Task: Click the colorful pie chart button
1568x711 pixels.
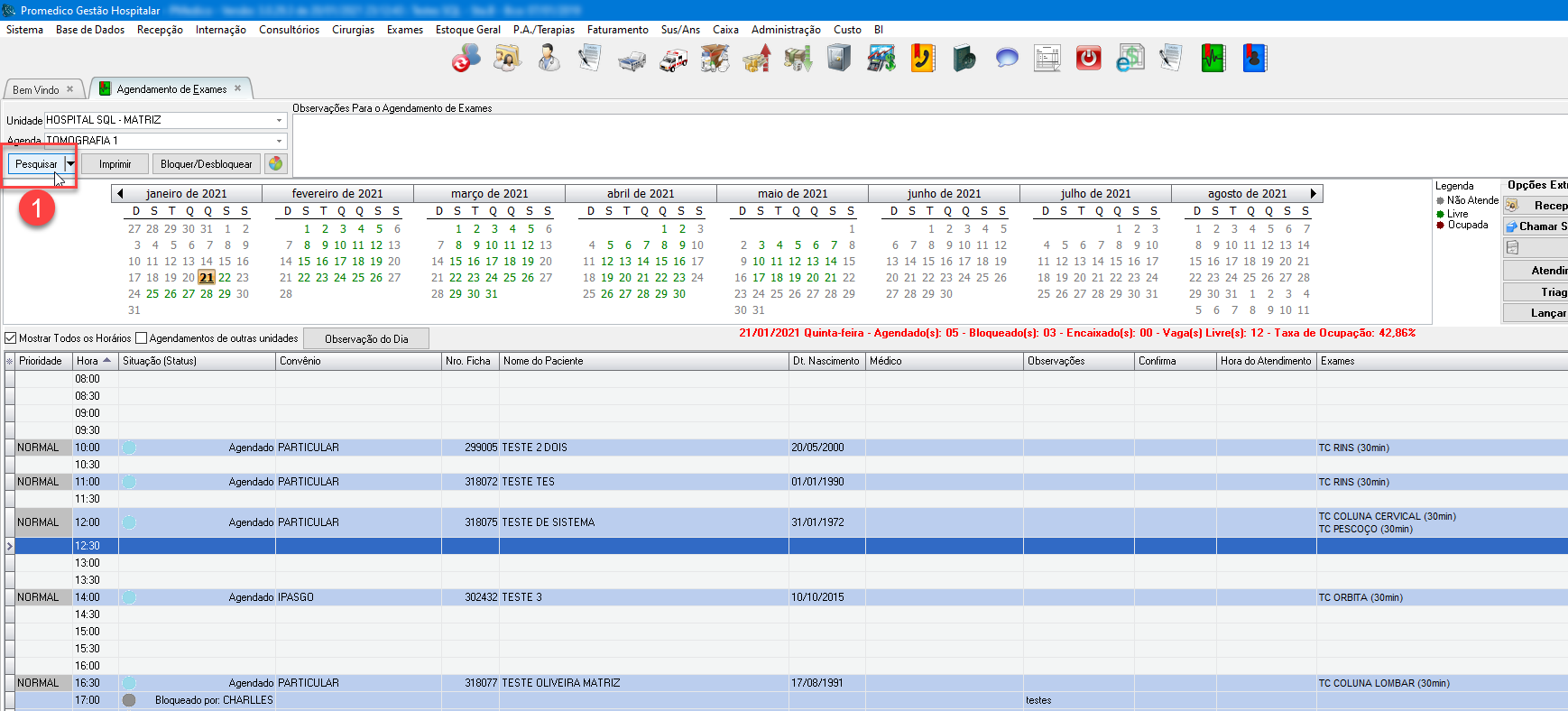Action: click(276, 163)
